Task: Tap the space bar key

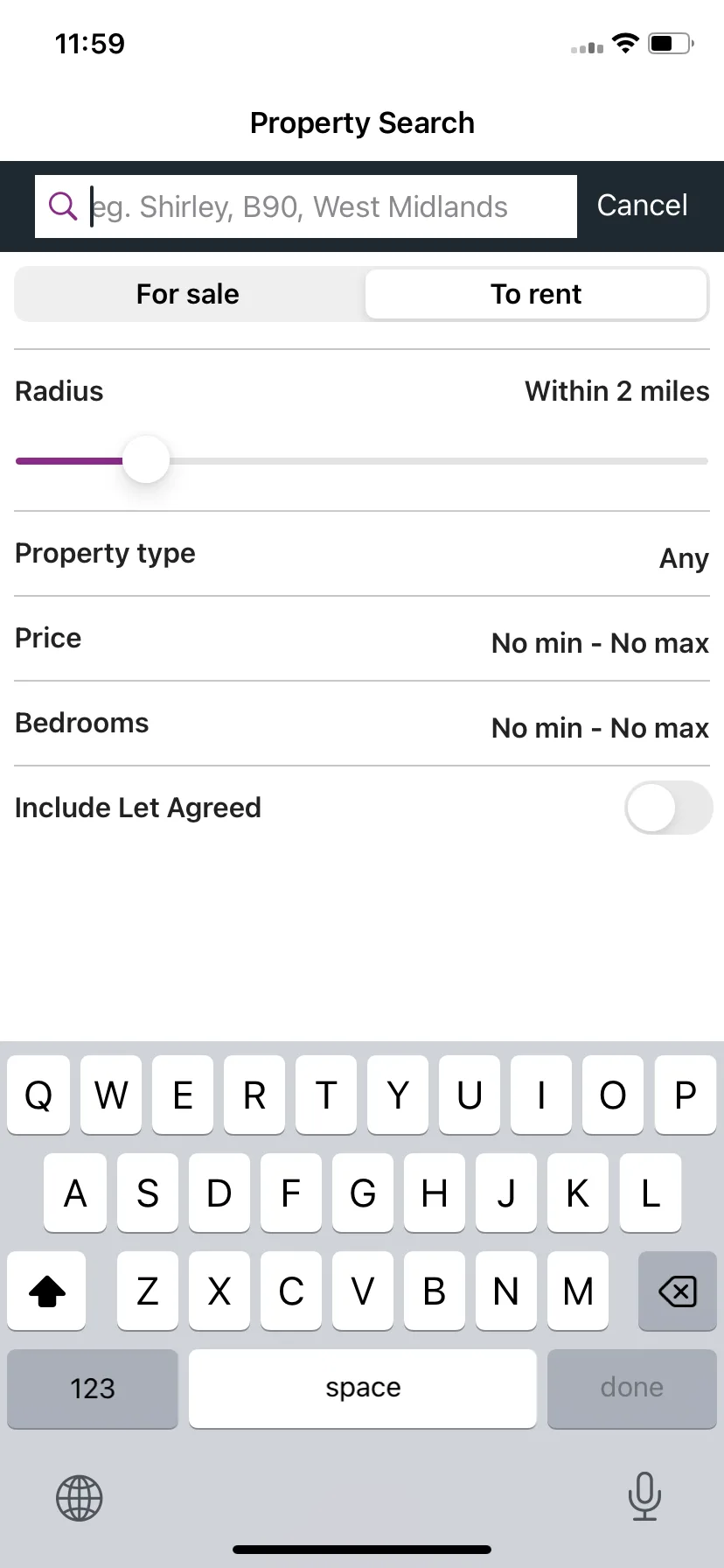Action: click(x=363, y=1389)
